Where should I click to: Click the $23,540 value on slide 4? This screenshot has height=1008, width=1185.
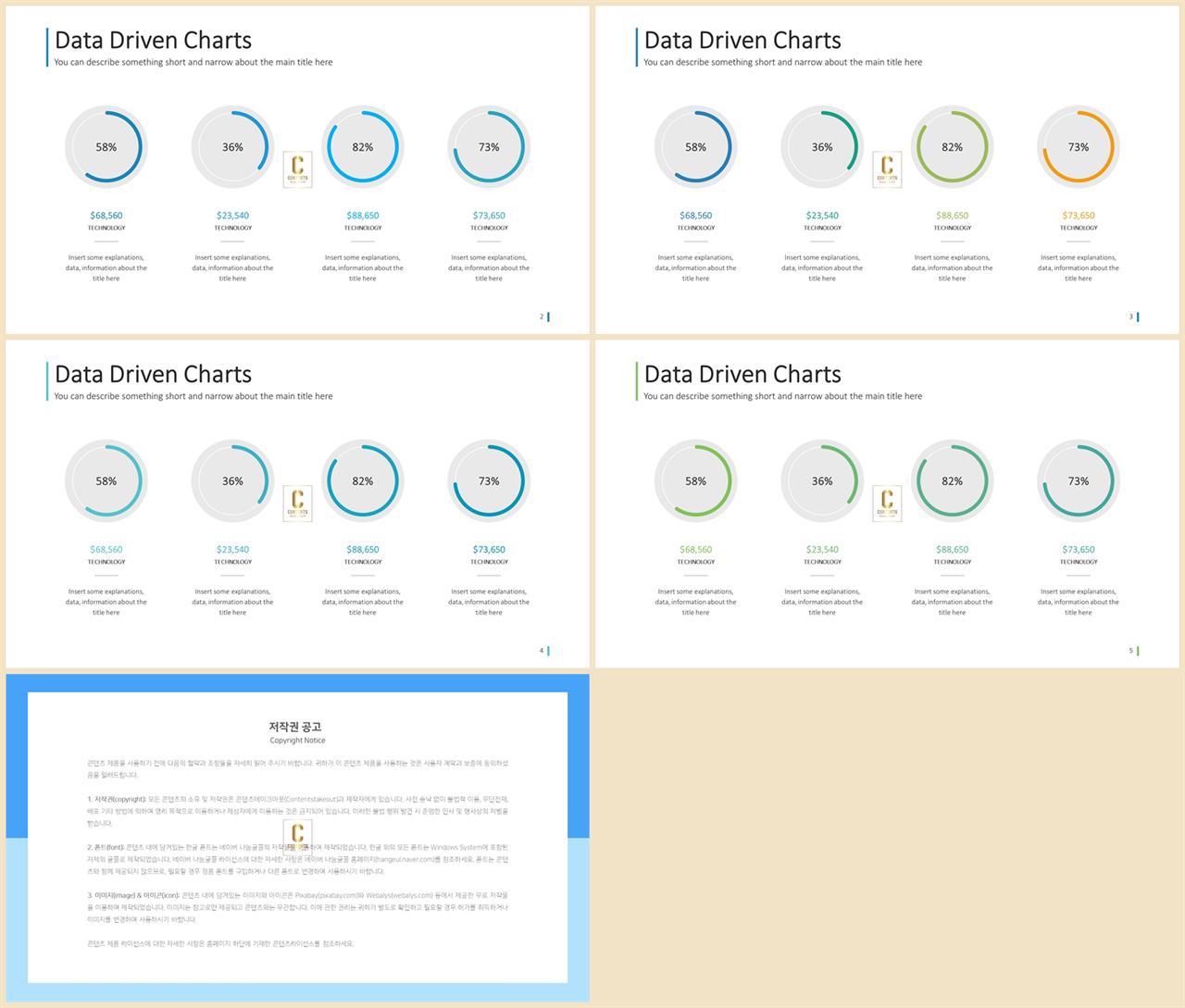232,550
